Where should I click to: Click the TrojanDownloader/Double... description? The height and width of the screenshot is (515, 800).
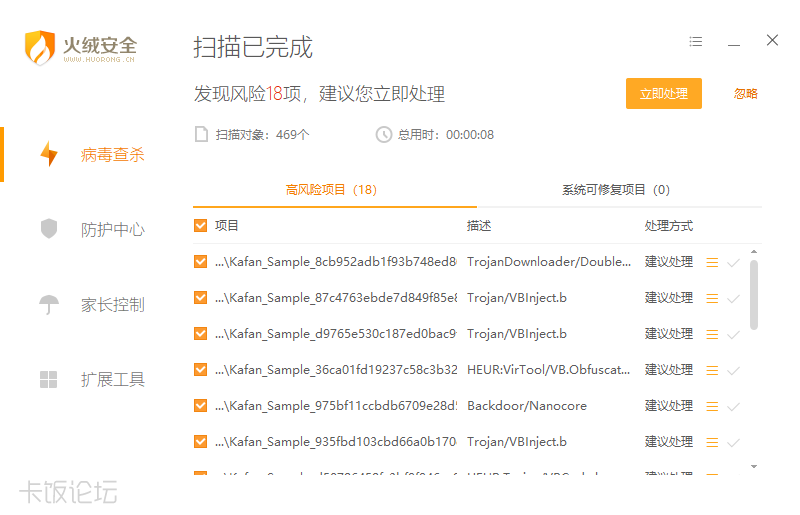click(x=549, y=262)
